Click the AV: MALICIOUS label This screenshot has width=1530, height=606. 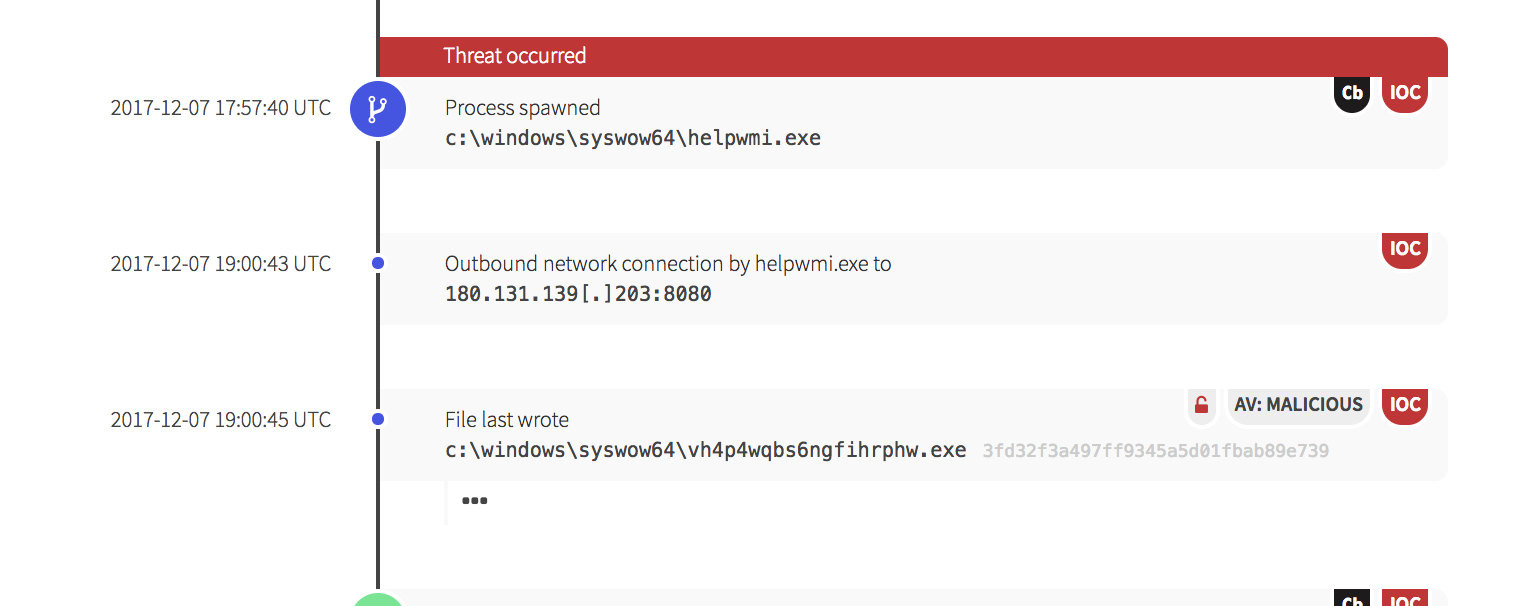(1298, 405)
